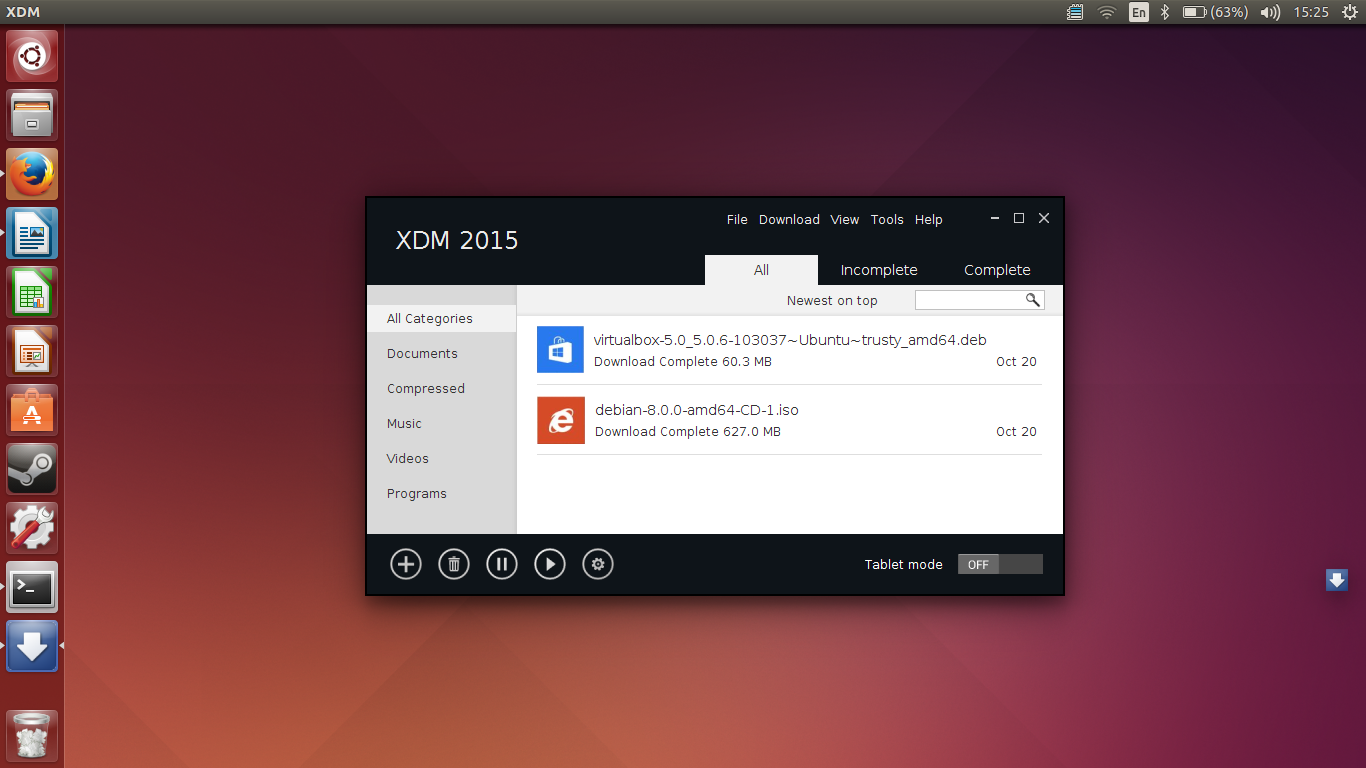The height and width of the screenshot is (768, 1366).
Task: Open the Trash in launcher
Action: click(32, 736)
